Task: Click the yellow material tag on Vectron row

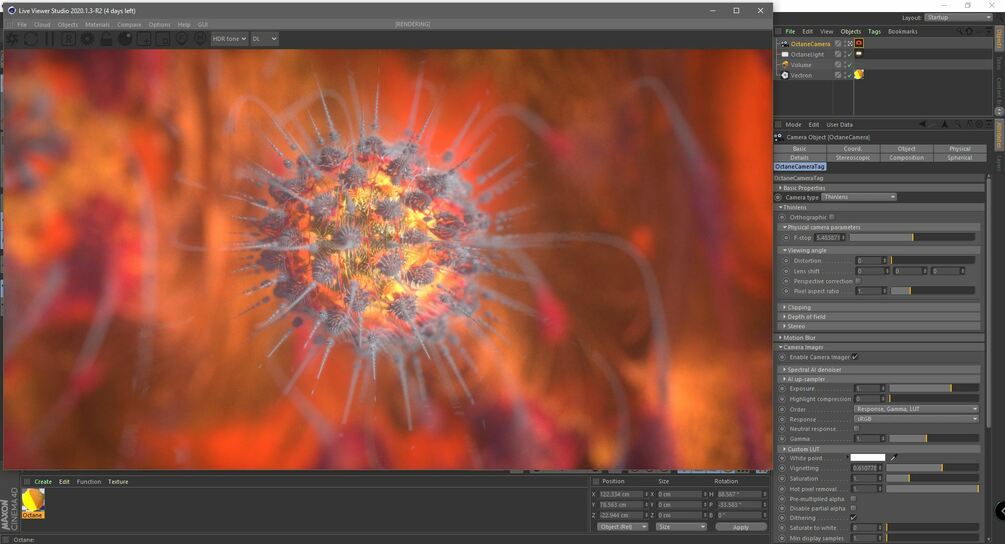Action: click(x=859, y=75)
